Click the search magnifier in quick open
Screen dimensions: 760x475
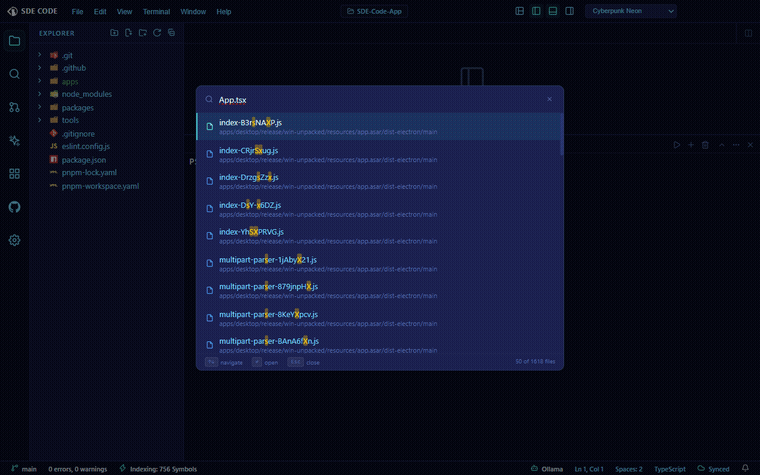[209, 99]
